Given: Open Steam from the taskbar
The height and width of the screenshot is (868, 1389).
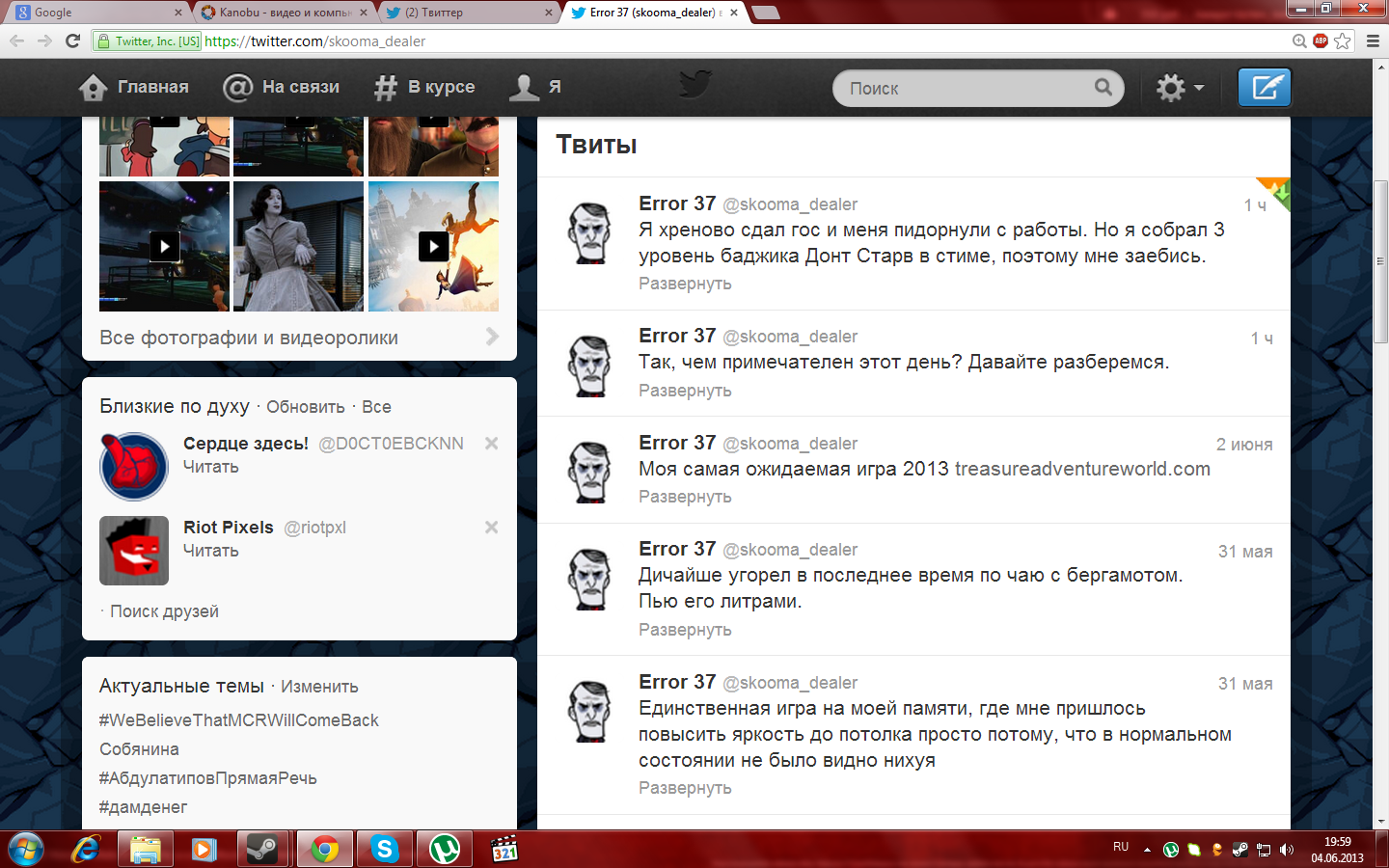Looking at the screenshot, I should tap(262, 849).
